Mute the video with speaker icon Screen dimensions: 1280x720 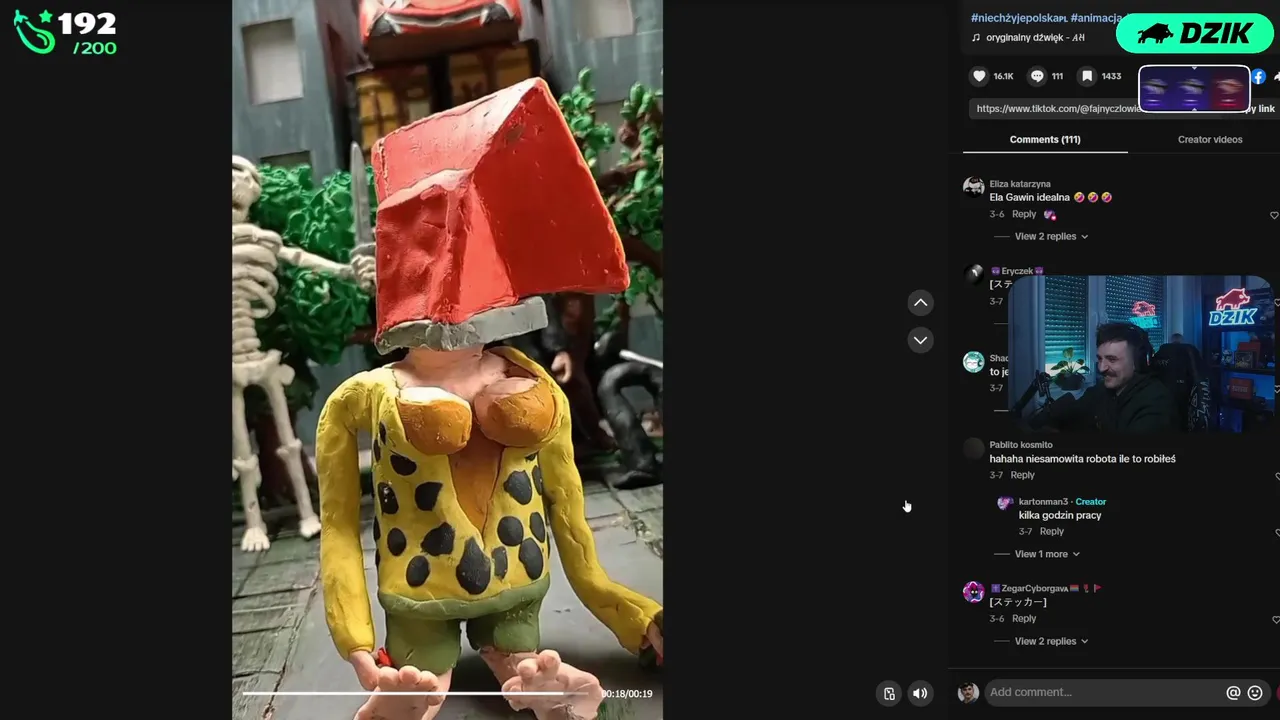920,693
